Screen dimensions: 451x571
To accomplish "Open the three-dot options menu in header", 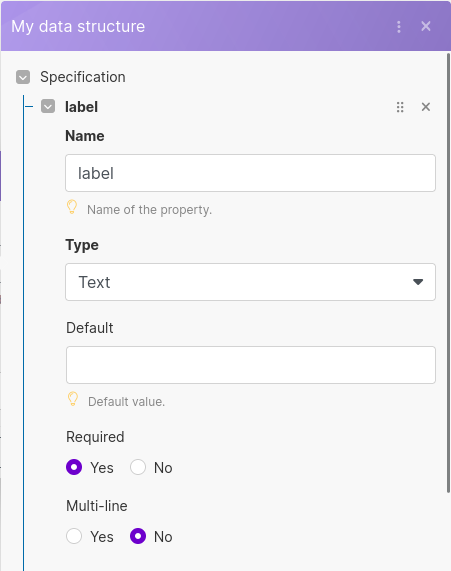I will (x=399, y=27).
